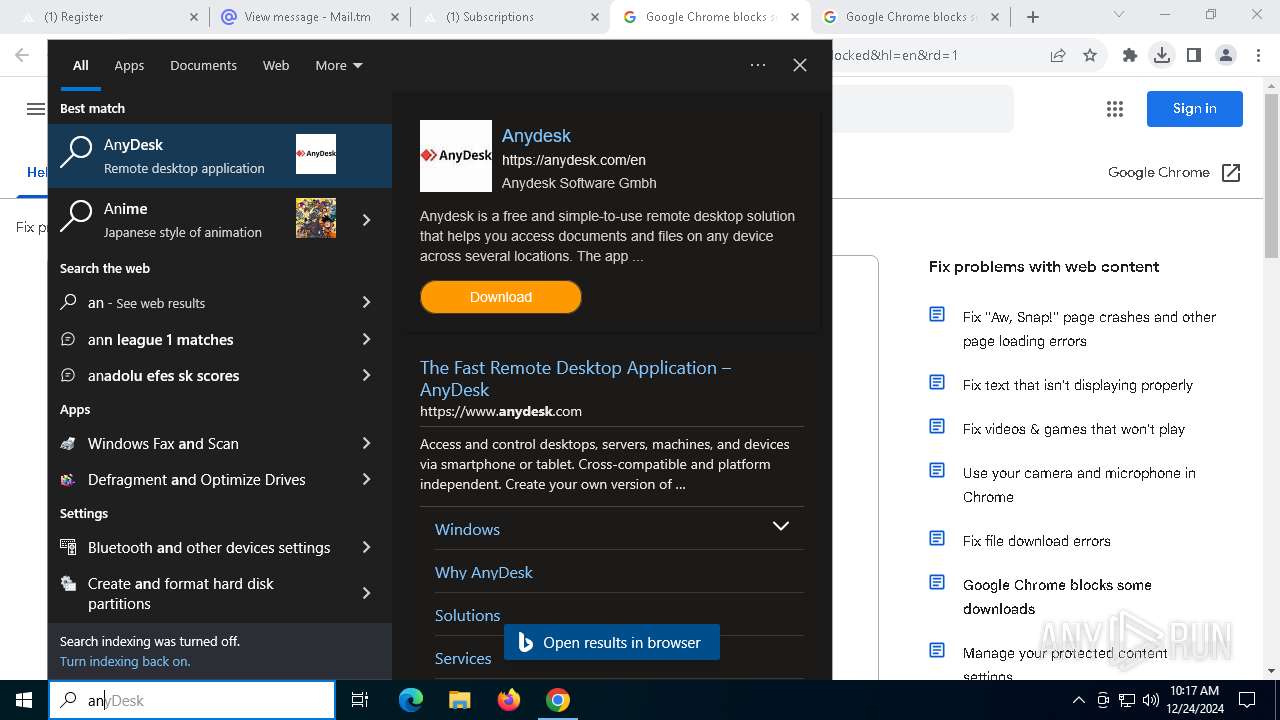Expand 'anadolu efes sk scores' arrow
This screenshot has height=720, width=1280.
[x=366, y=375]
